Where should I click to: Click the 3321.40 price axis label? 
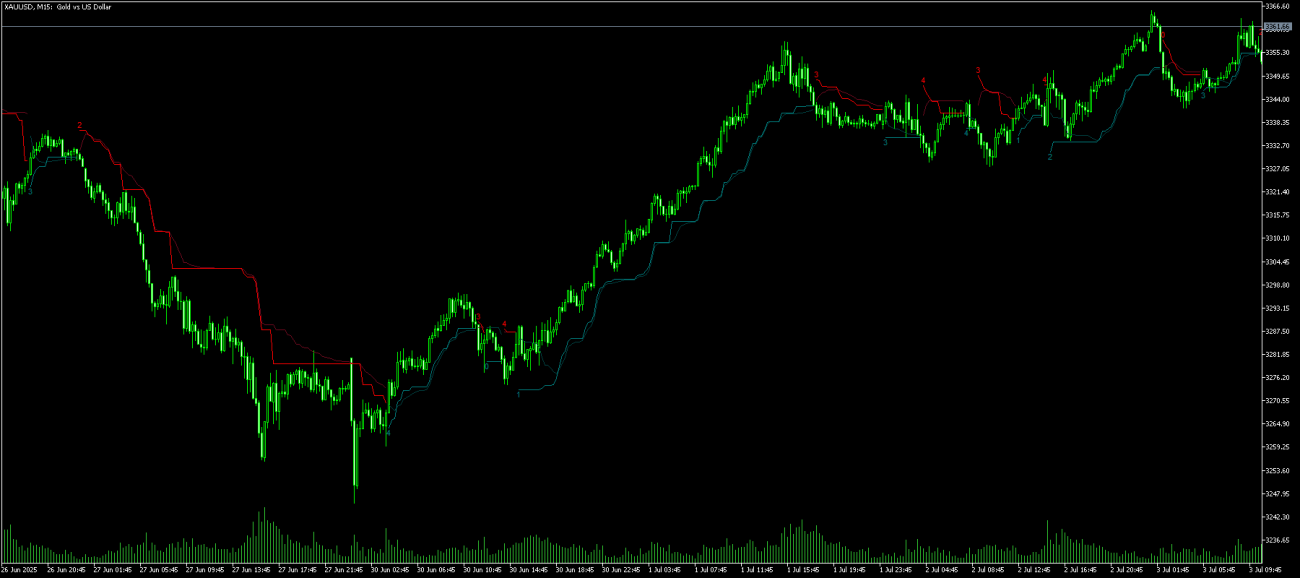[1279, 192]
